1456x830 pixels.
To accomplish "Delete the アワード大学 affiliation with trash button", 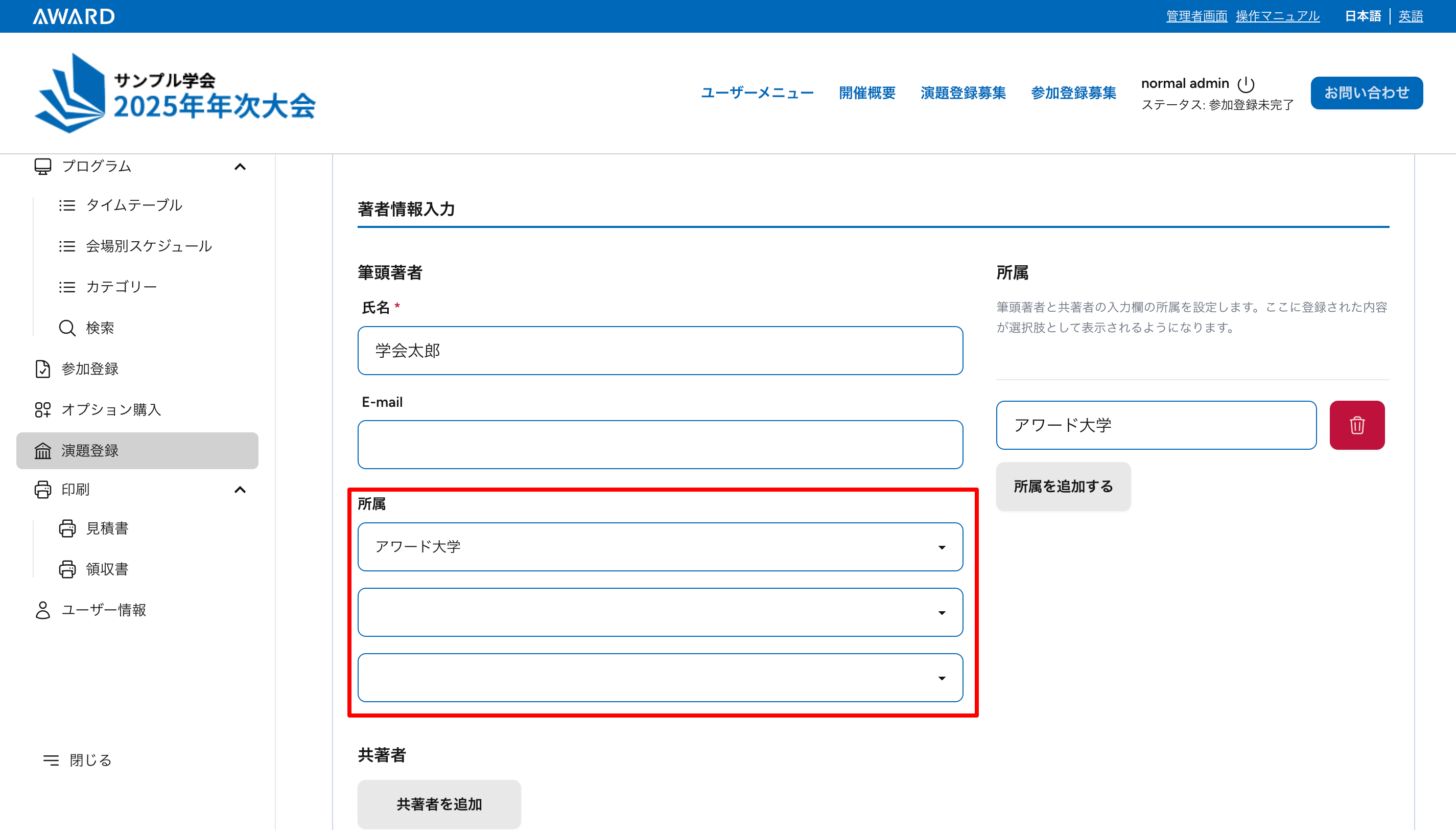I will coord(1357,425).
